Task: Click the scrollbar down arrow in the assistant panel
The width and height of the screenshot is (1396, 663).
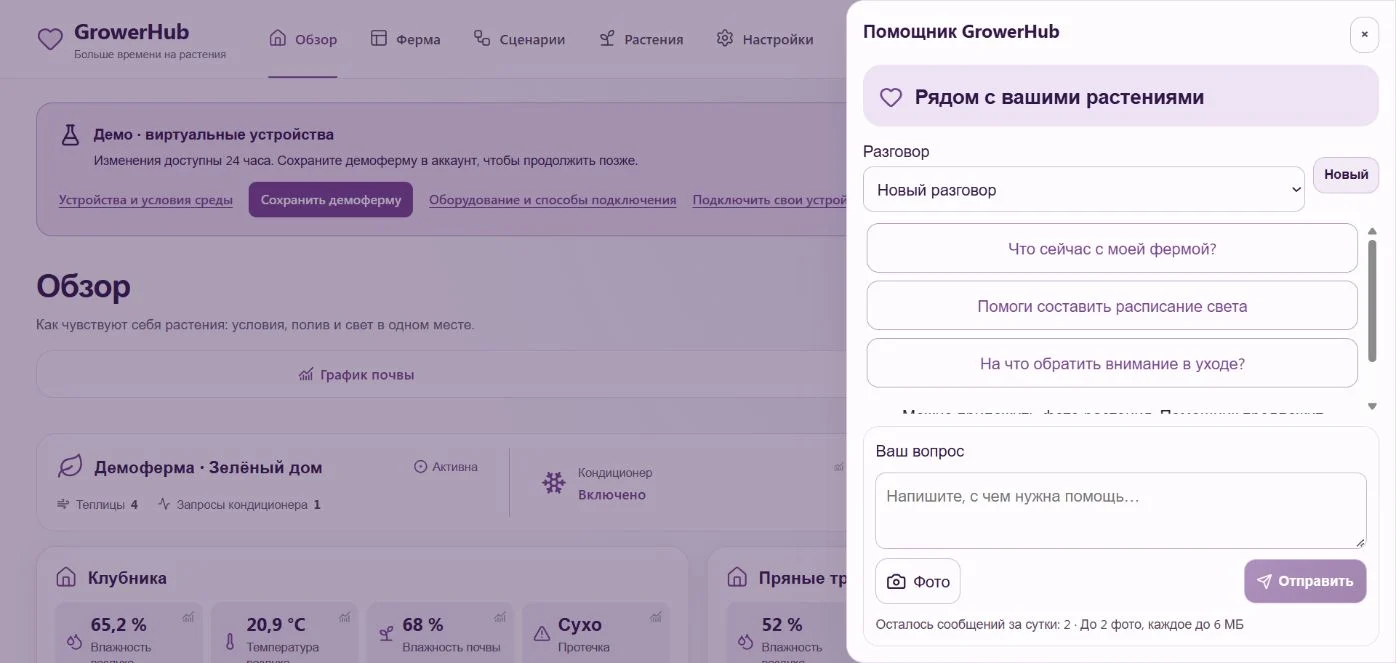Action: 1372,407
